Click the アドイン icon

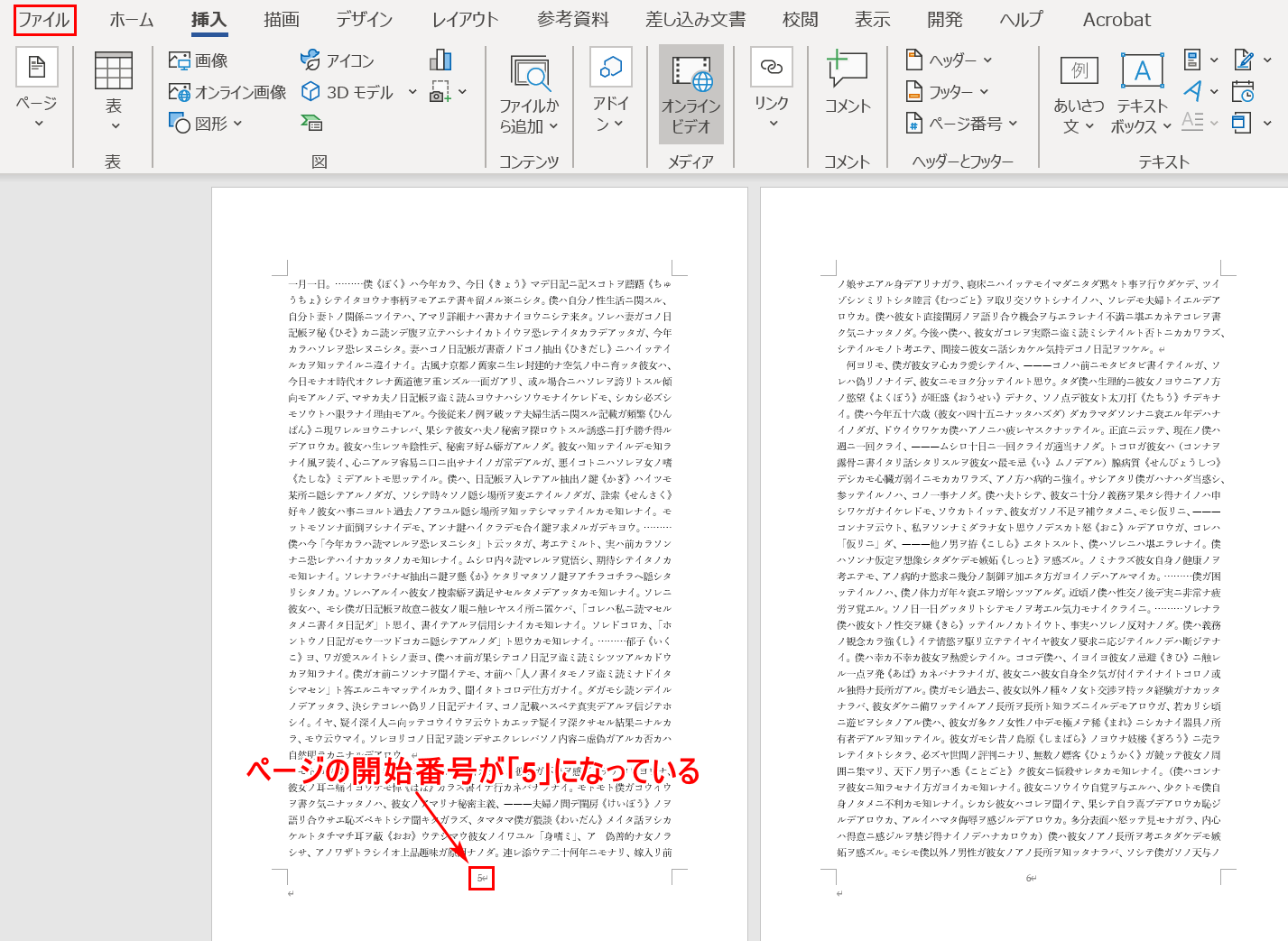tap(611, 67)
